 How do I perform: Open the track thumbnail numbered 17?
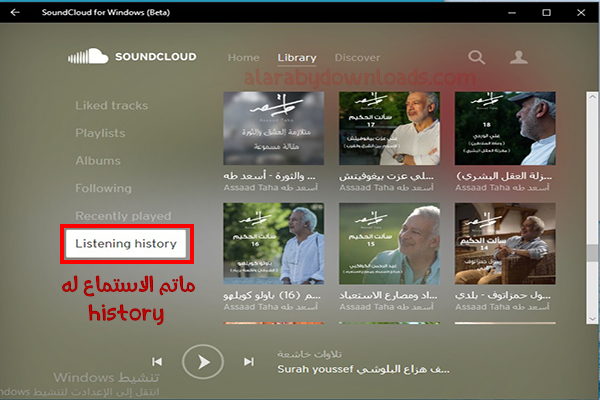pos(389,128)
